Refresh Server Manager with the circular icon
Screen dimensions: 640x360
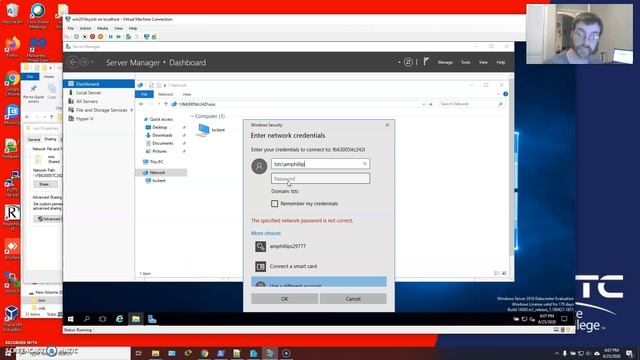408,62
